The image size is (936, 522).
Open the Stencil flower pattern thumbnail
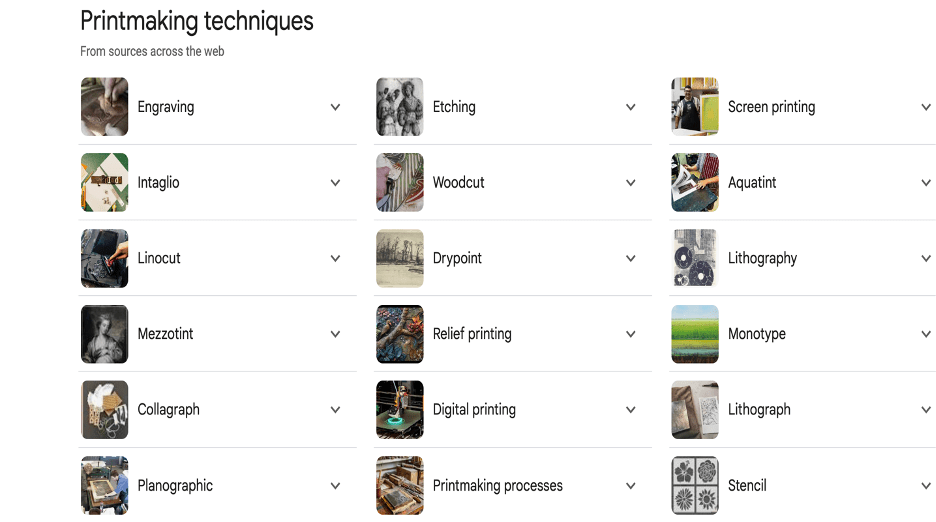(695, 486)
